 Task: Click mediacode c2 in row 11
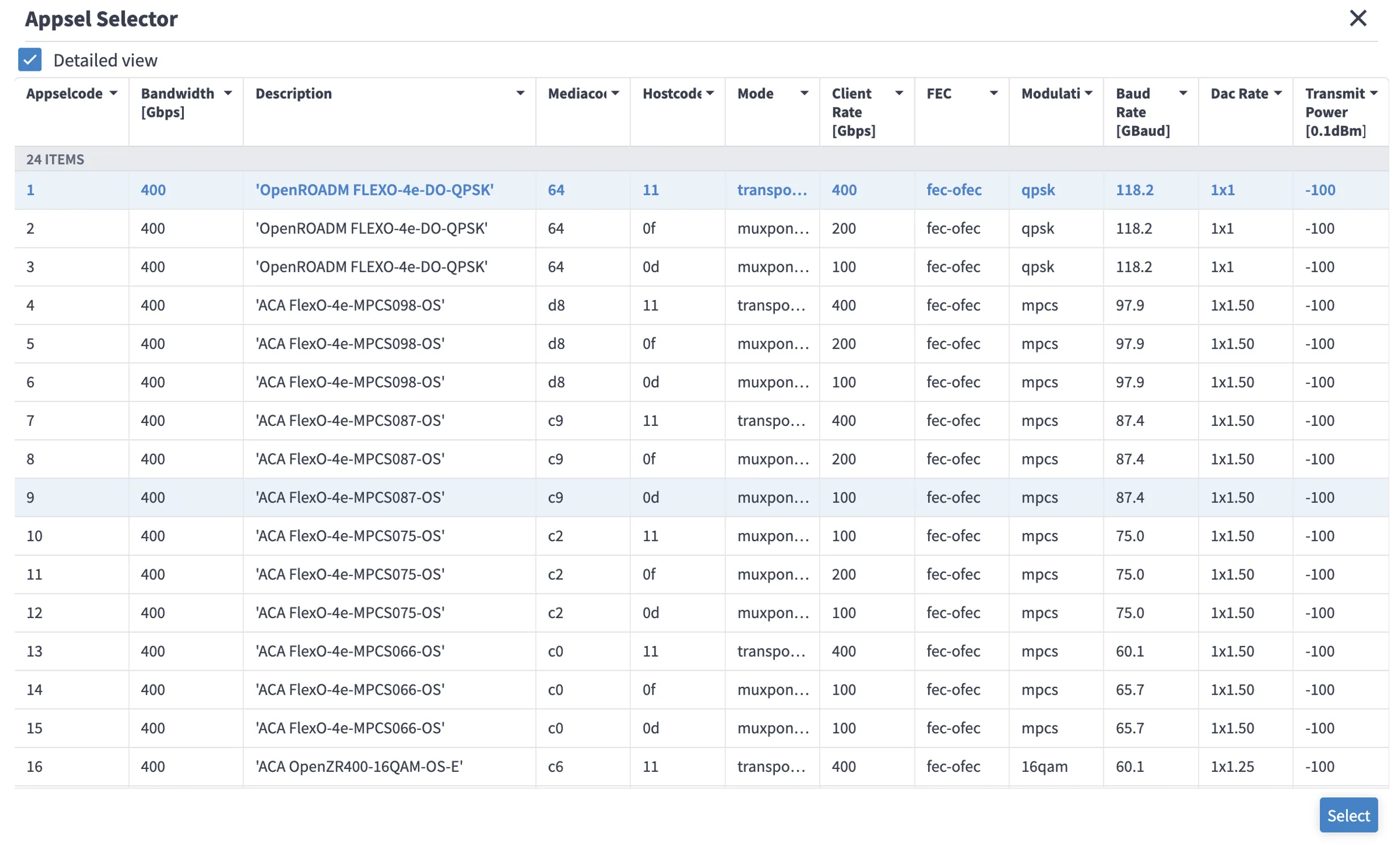click(555, 574)
